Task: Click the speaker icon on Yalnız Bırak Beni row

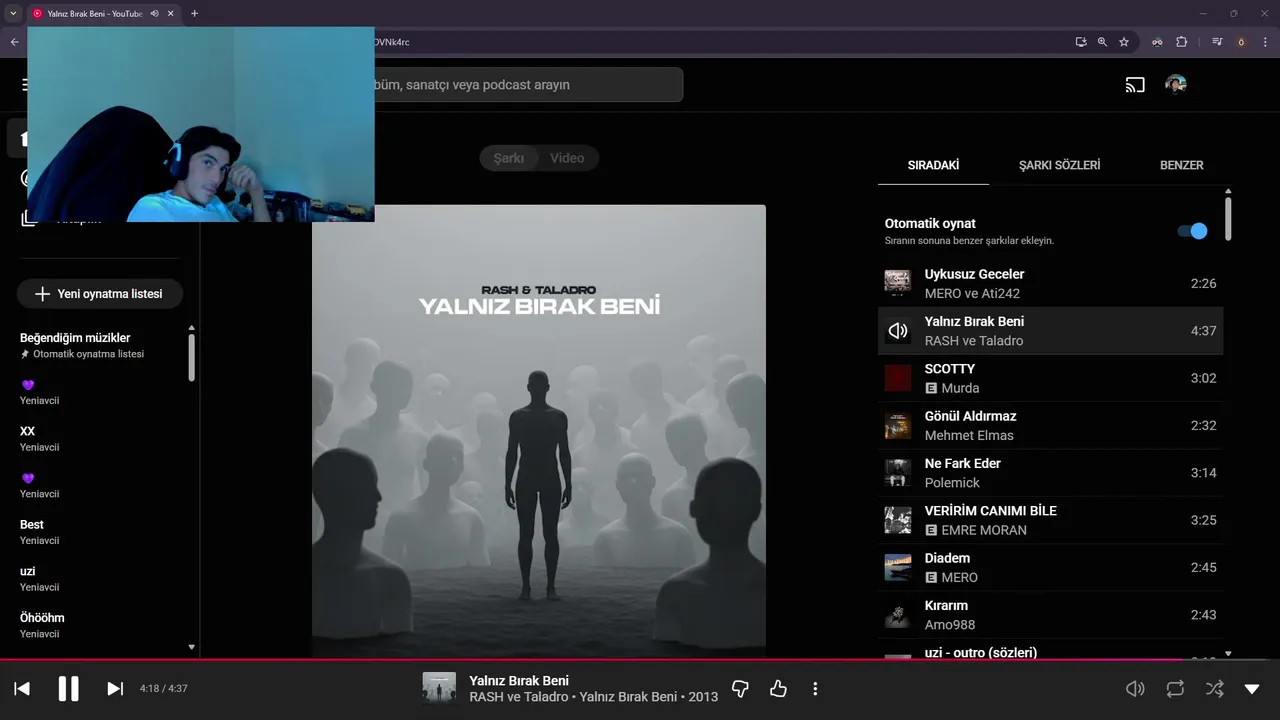Action: pyautogui.click(x=898, y=331)
